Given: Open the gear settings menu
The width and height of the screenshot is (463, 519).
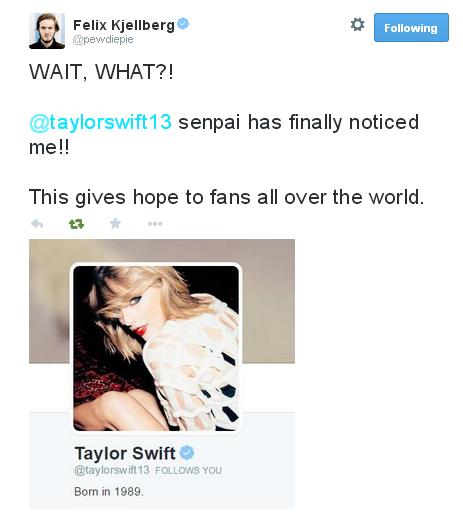Looking at the screenshot, I should pyautogui.click(x=357, y=25).
